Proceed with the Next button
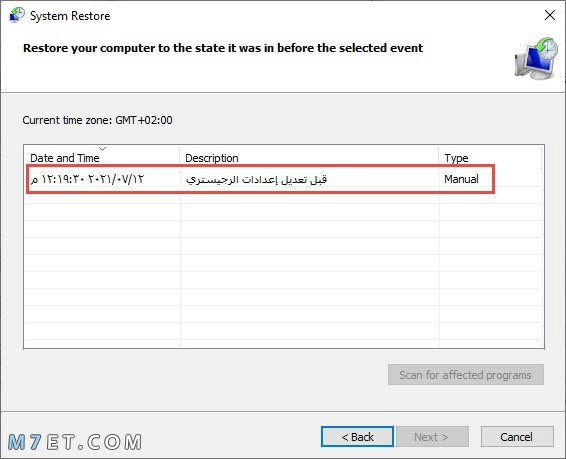566x459 pixels. click(x=432, y=437)
